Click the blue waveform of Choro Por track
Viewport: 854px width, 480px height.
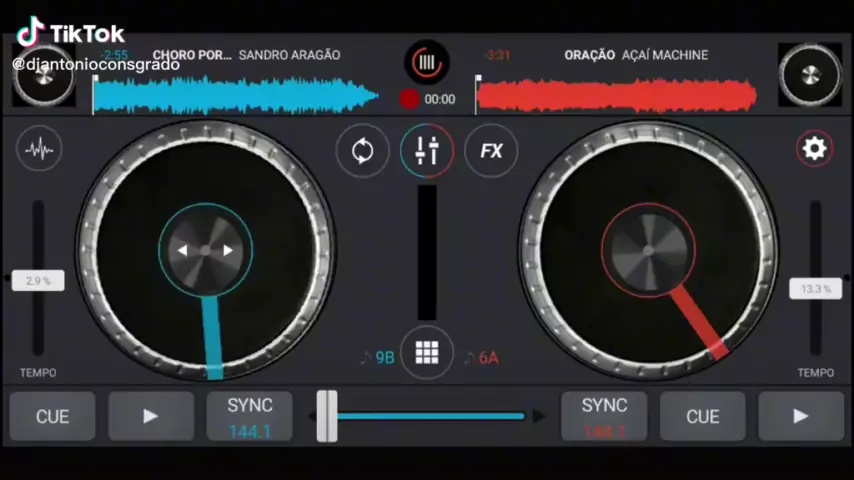235,96
